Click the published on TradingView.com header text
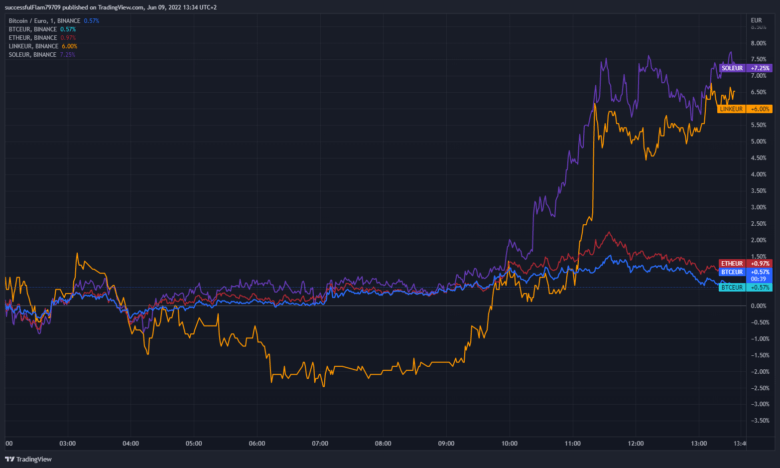This screenshot has height=468, width=780. [x=103, y=7]
